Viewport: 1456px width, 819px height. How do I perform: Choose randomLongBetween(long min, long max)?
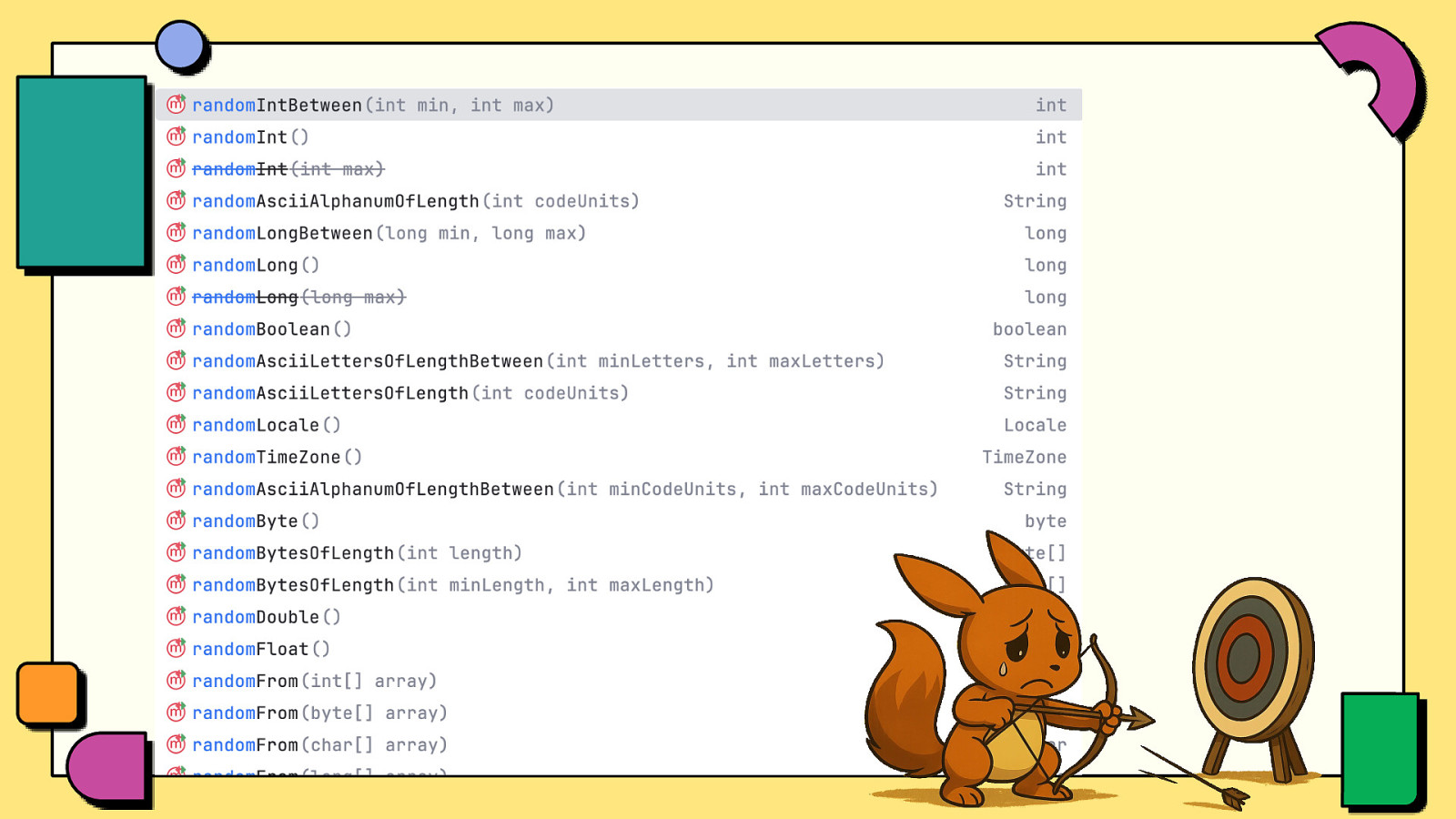619,233
